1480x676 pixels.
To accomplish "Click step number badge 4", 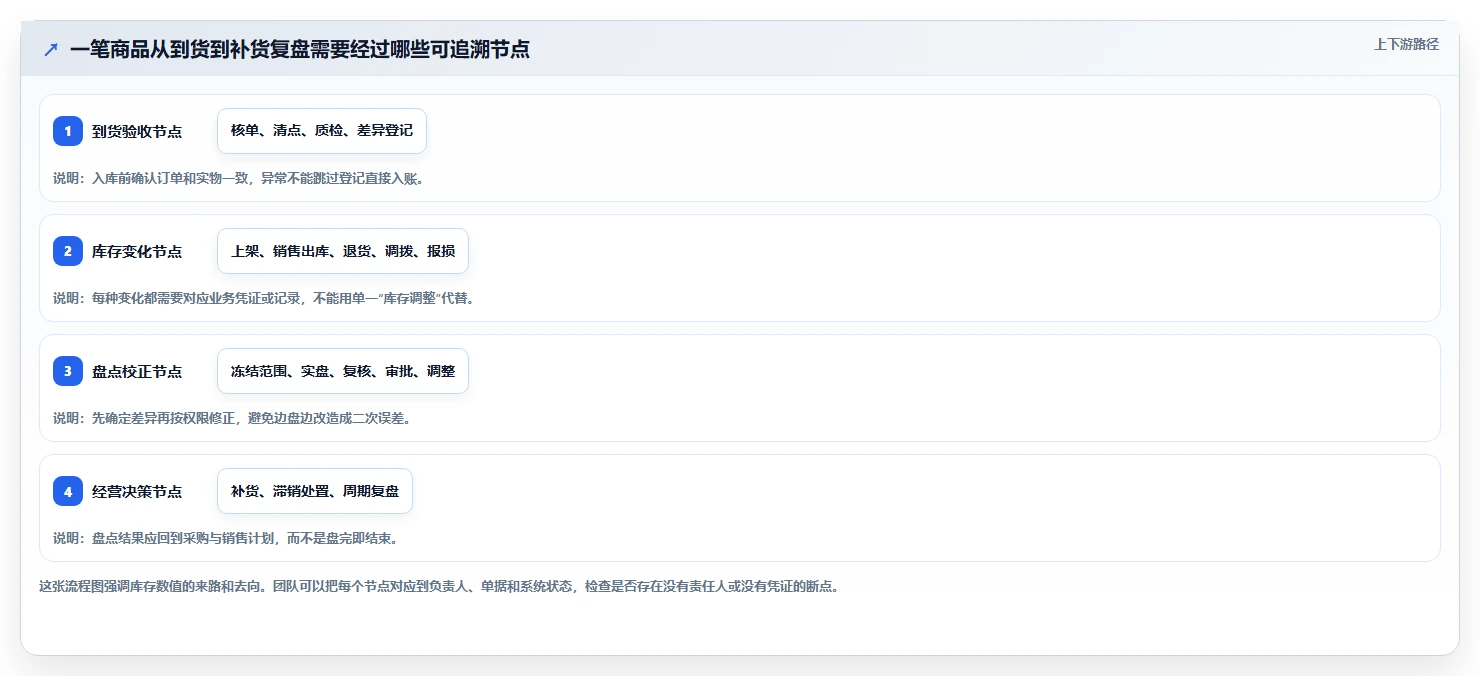I will [68, 491].
